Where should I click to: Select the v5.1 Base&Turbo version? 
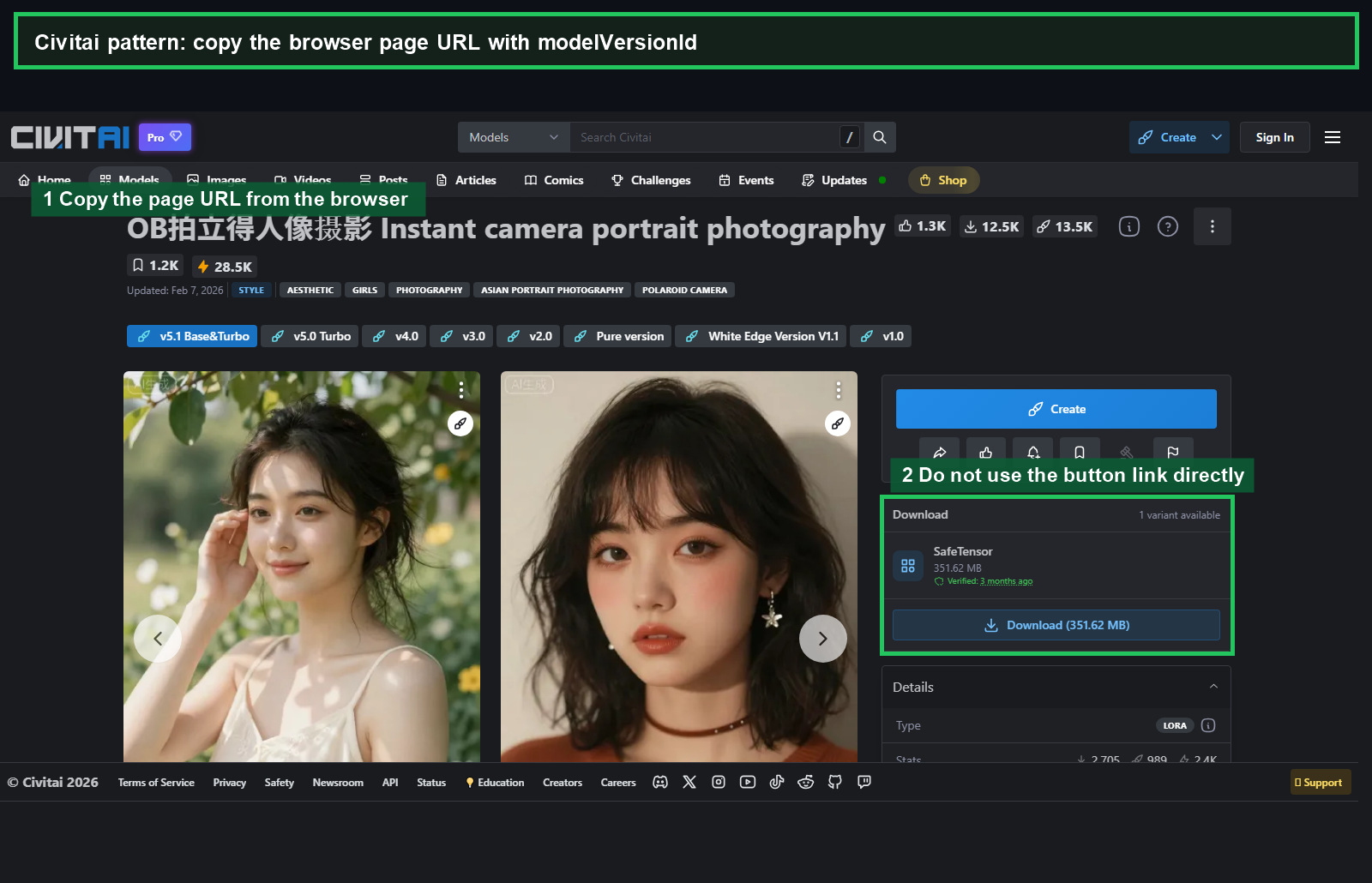tap(192, 336)
